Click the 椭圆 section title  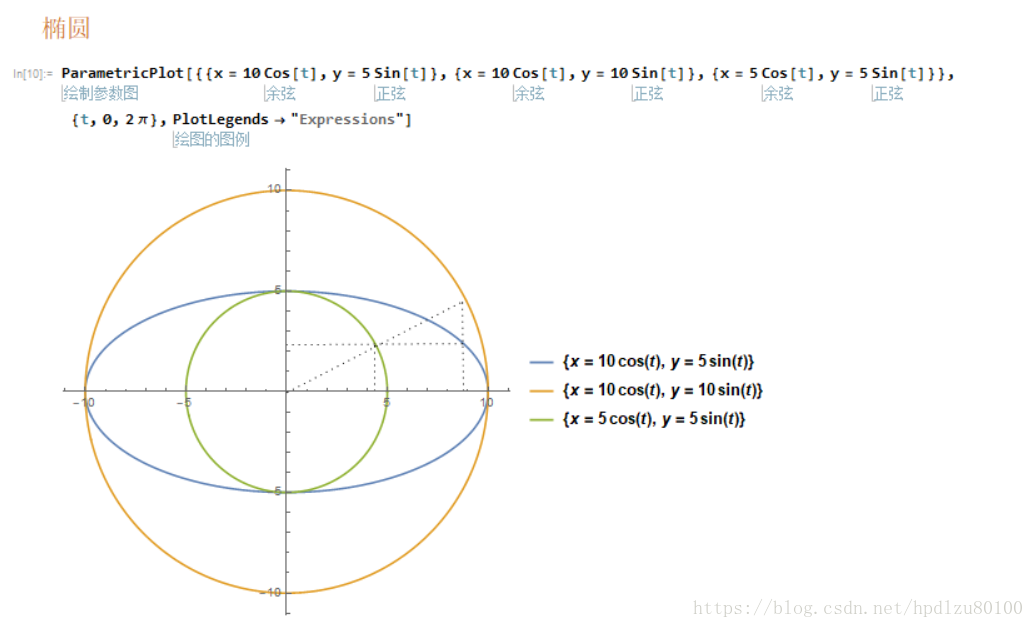(66, 28)
